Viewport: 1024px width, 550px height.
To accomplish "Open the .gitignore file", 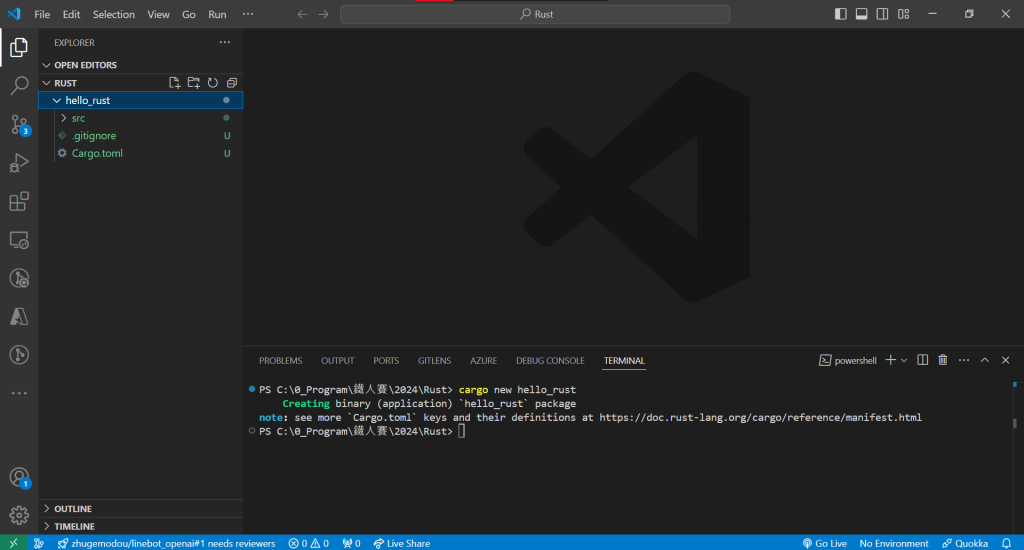I will (141, 136).
